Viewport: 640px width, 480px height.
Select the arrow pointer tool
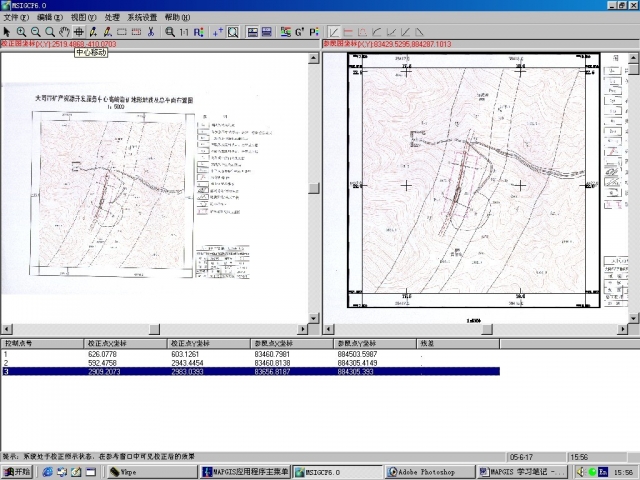(x=7, y=32)
